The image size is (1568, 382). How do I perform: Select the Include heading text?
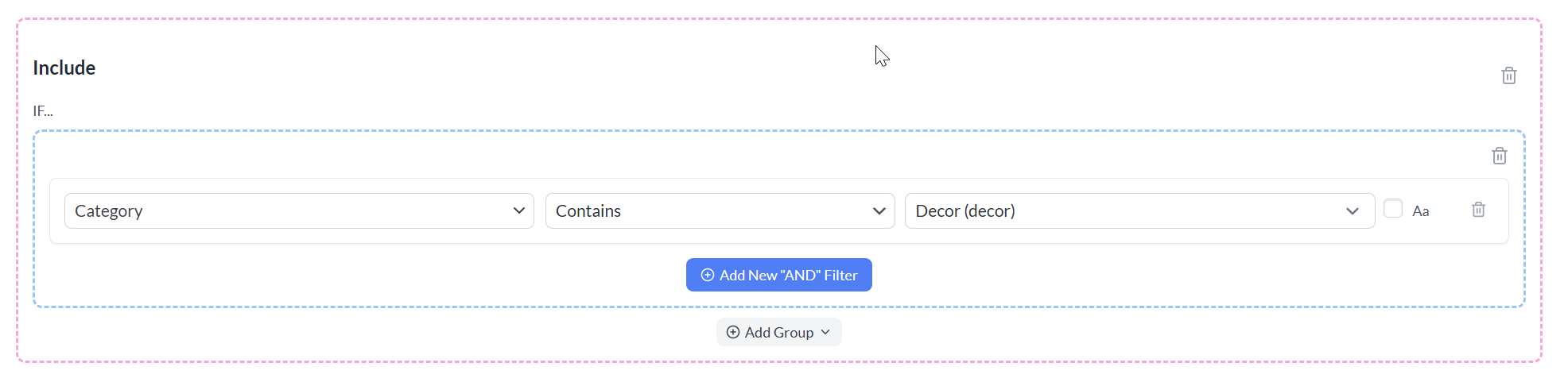pos(64,68)
